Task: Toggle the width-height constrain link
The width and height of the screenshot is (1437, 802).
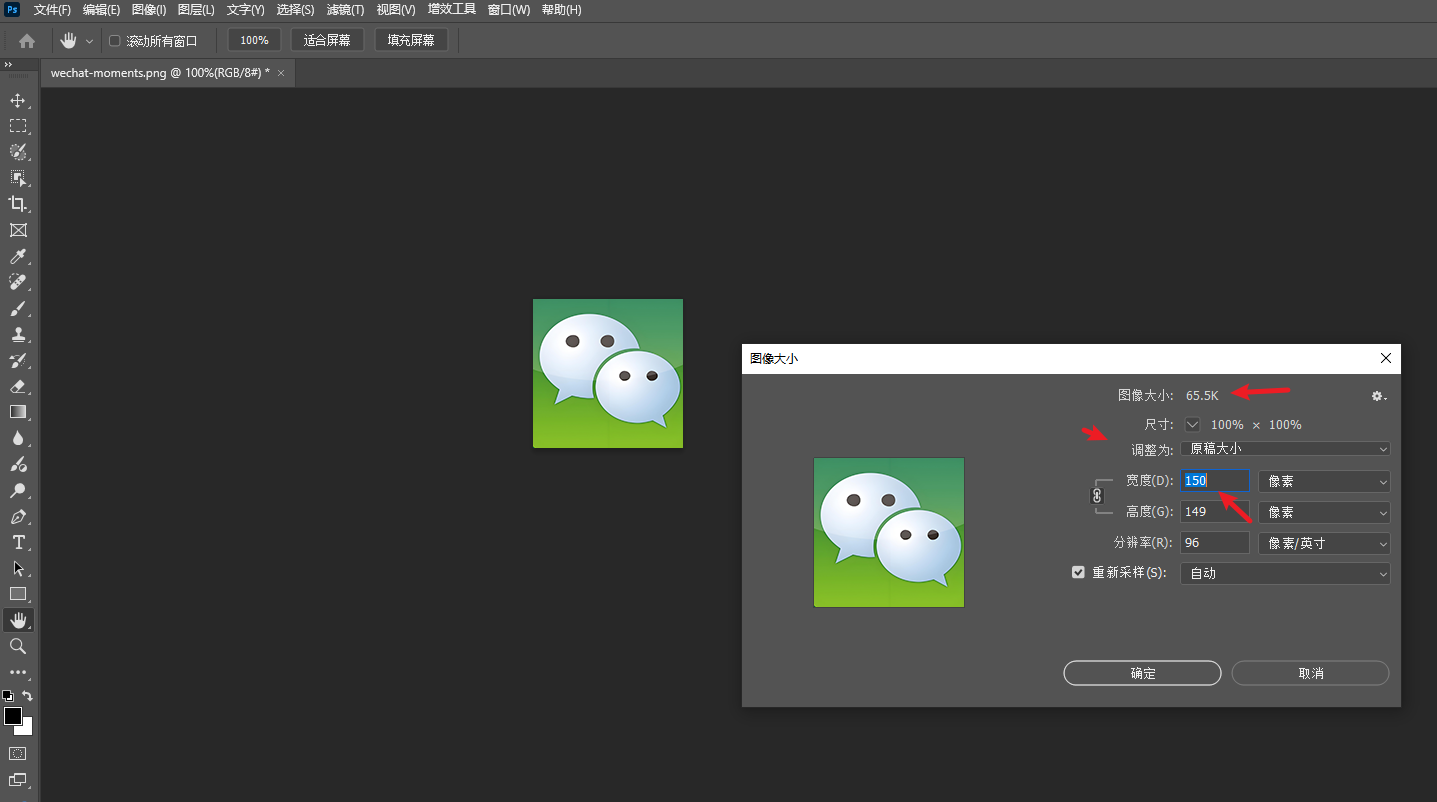Action: pyautogui.click(x=1097, y=496)
